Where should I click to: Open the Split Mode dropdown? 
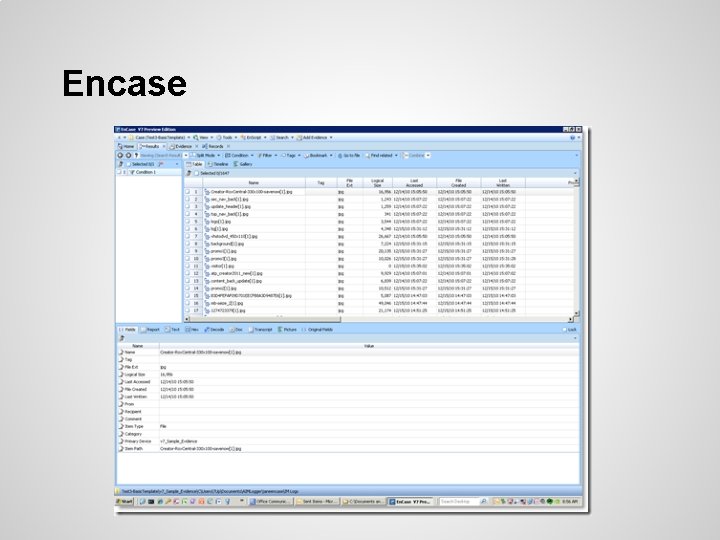pyautogui.click(x=205, y=156)
